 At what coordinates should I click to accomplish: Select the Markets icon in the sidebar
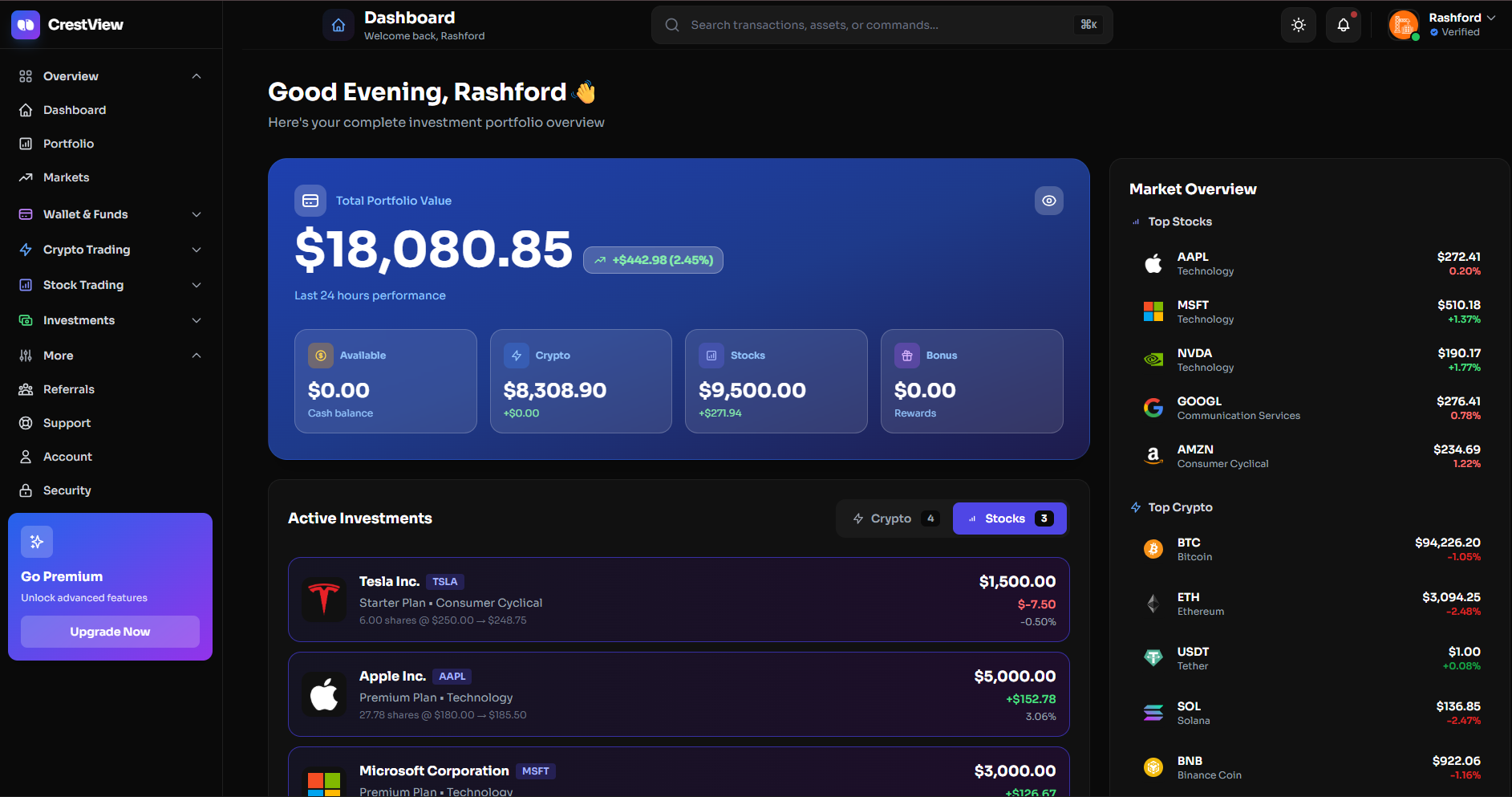pos(26,177)
